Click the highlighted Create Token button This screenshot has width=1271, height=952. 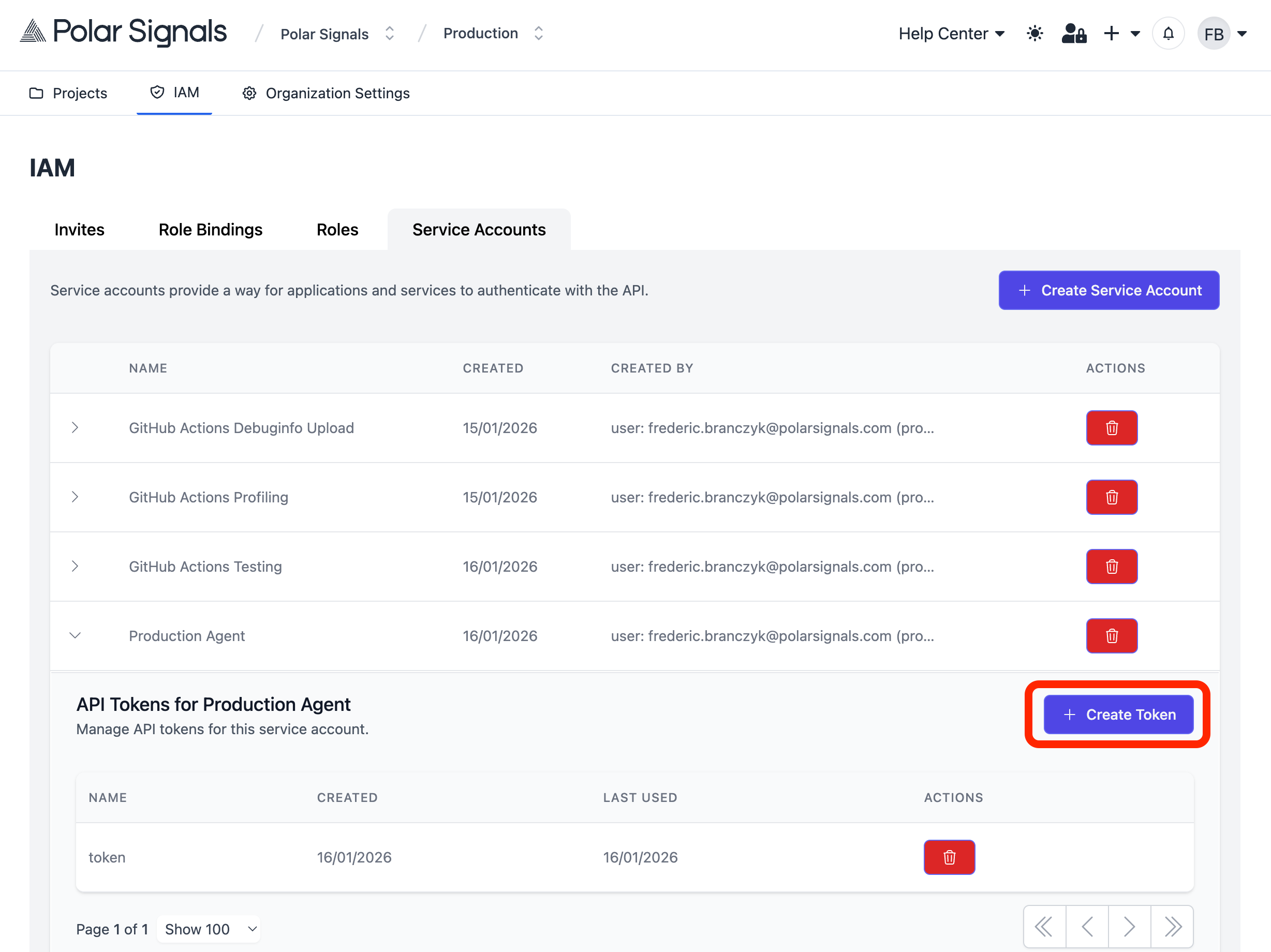coord(1118,714)
